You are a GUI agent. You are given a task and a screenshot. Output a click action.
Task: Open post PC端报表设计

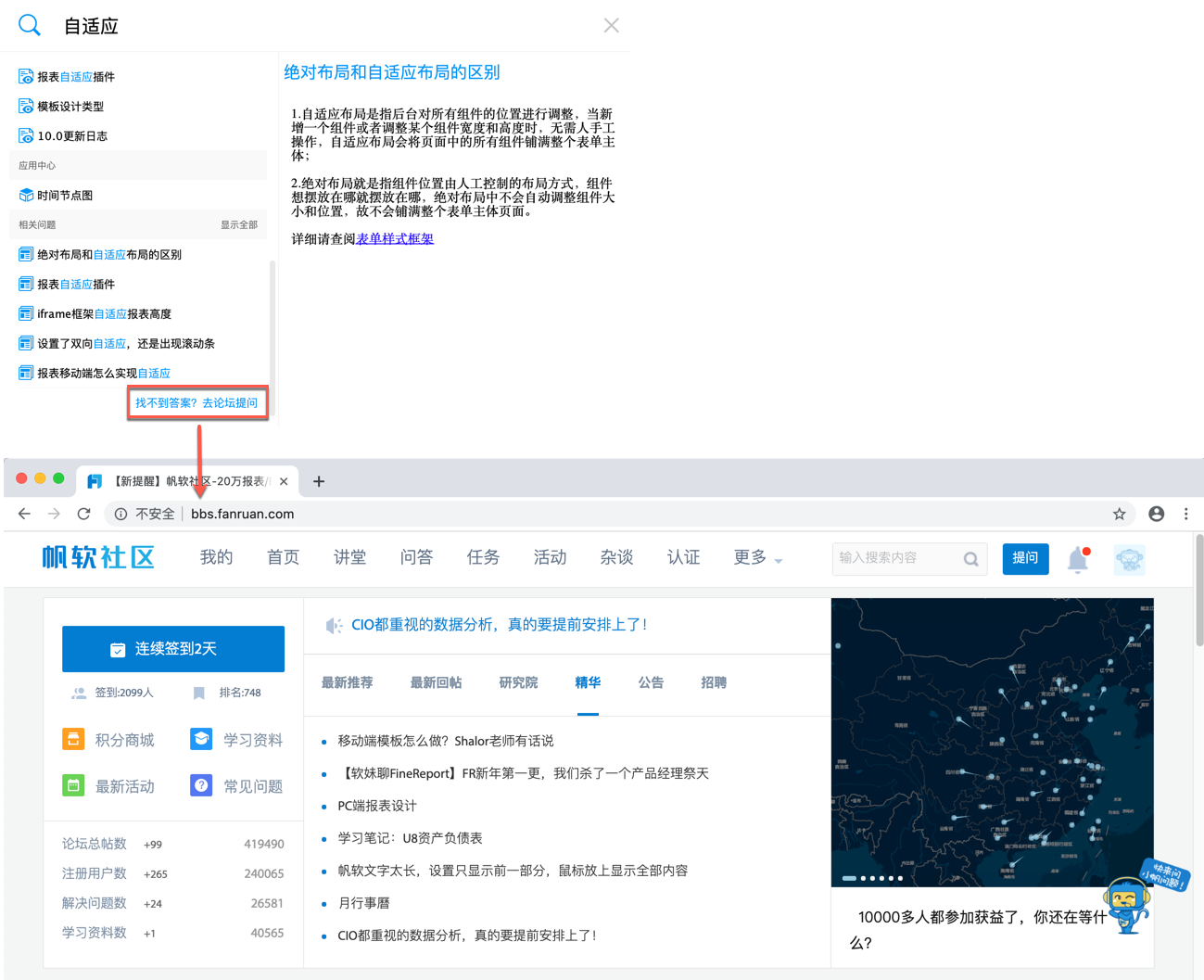pos(377,806)
